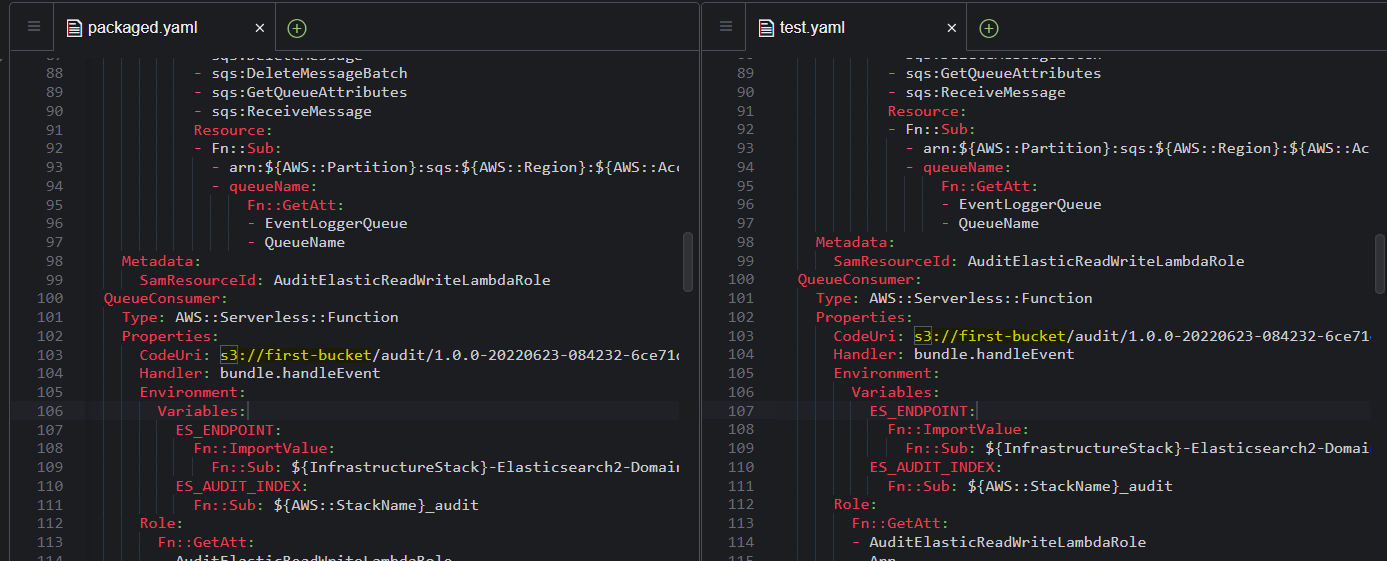1387x561 pixels.
Task: Click EventLoggerQueue in packaged.yaml
Action: pos(336,223)
